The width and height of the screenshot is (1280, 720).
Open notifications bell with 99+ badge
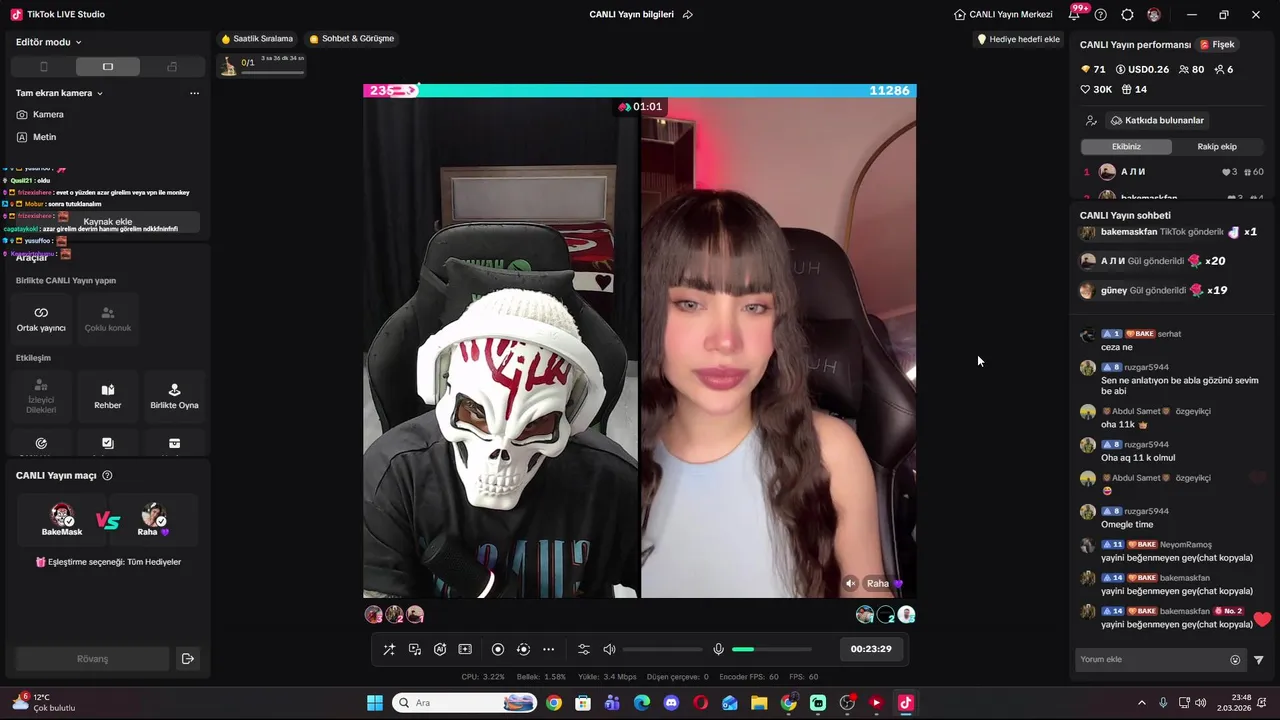point(1076,14)
